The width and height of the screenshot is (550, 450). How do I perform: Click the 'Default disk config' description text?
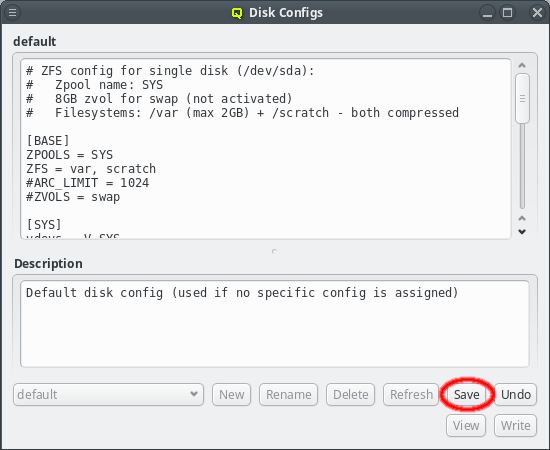242,293
